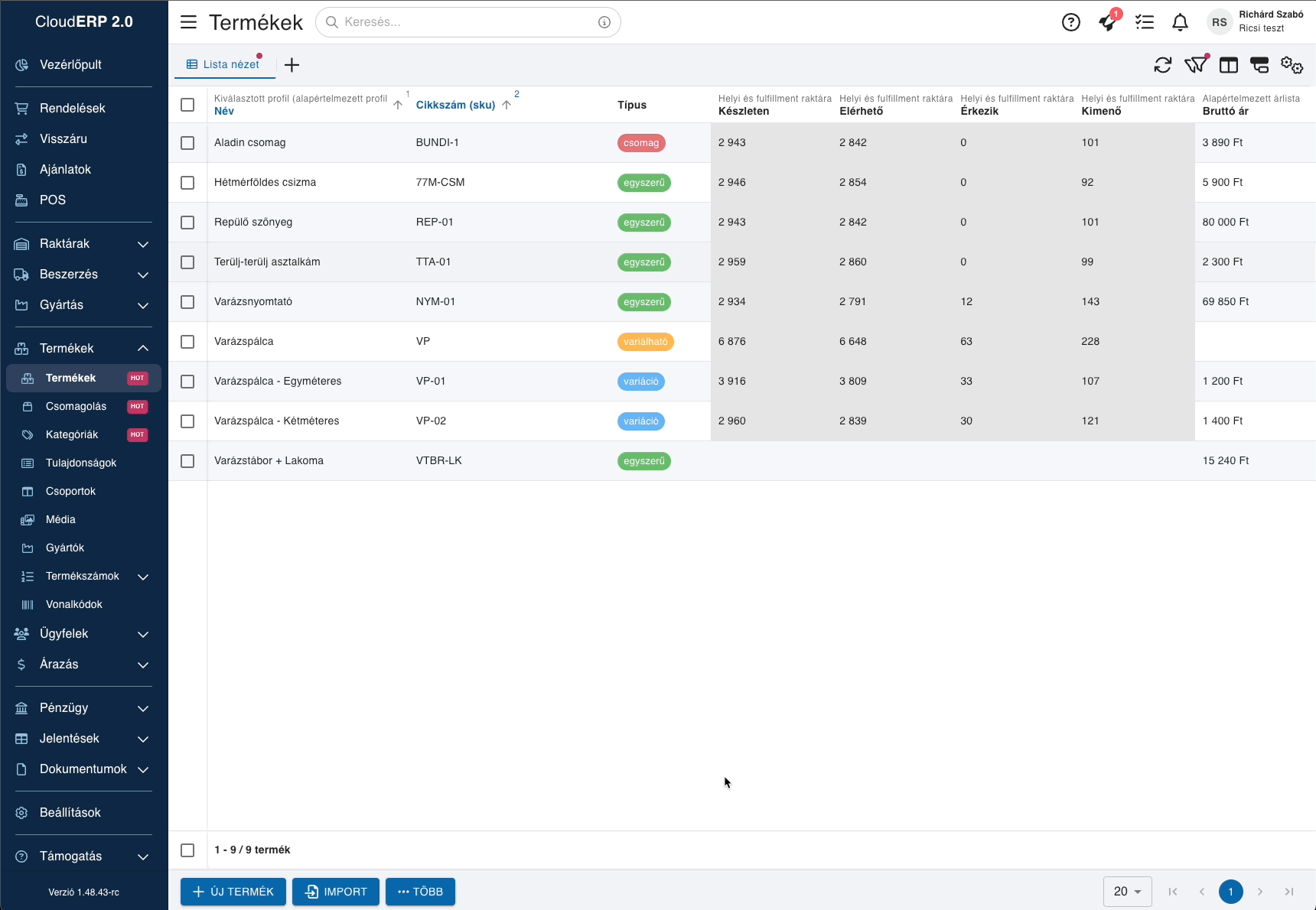Screen dimensions: 1316x910
Task: Open the rocket updates icon
Action: point(1107,22)
